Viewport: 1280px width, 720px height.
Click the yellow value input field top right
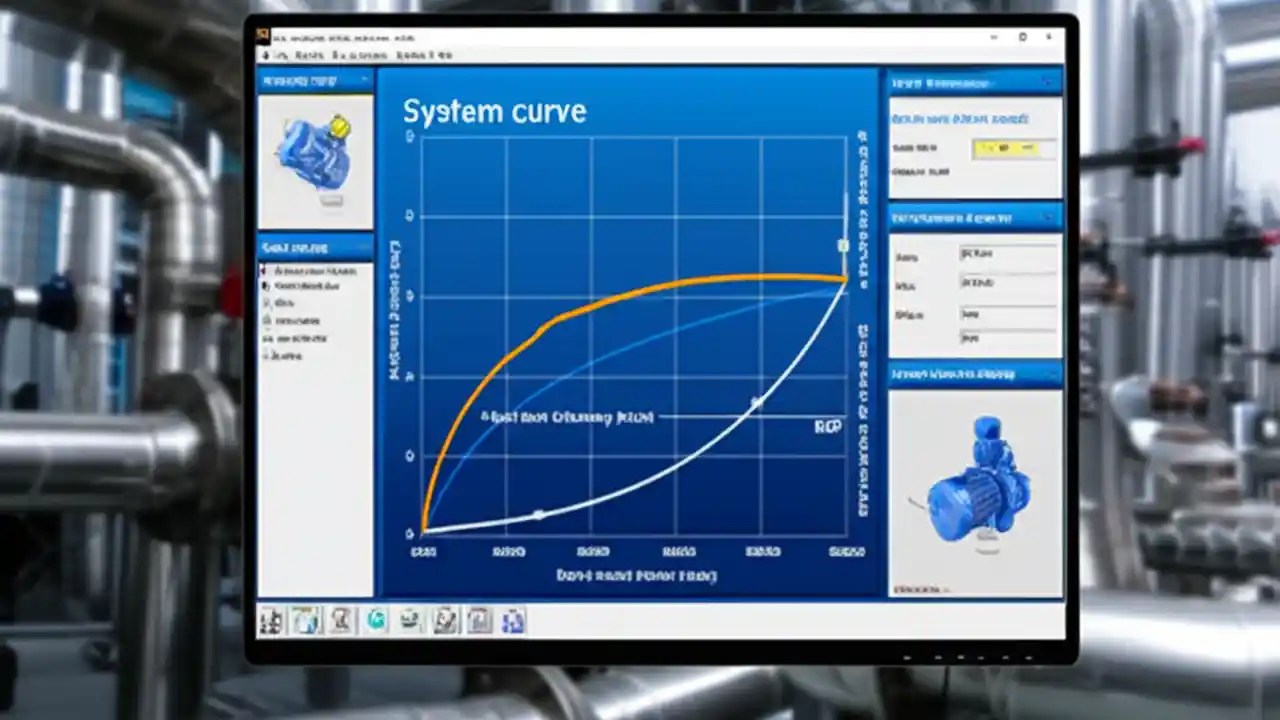(1005, 147)
